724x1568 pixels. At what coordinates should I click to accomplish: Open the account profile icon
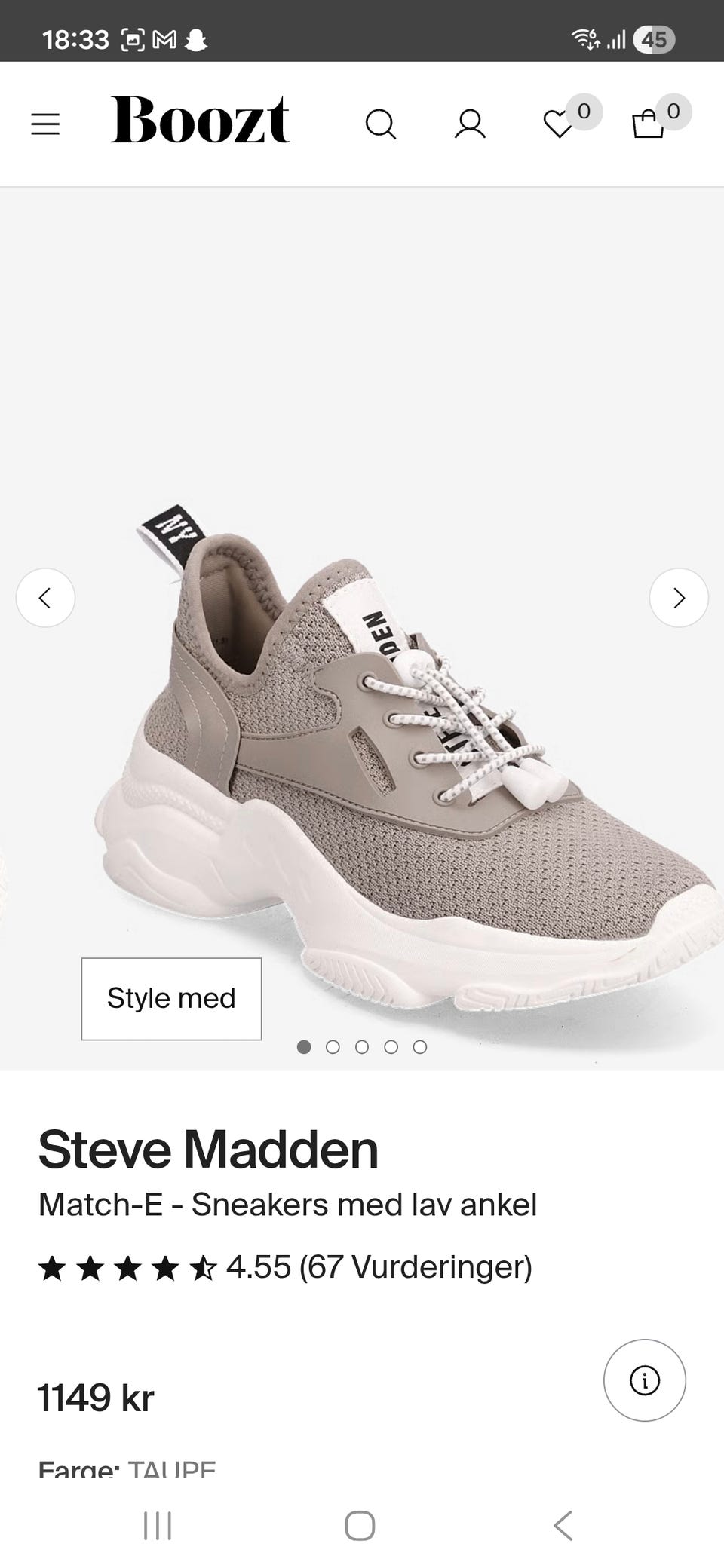[x=470, y=124]
